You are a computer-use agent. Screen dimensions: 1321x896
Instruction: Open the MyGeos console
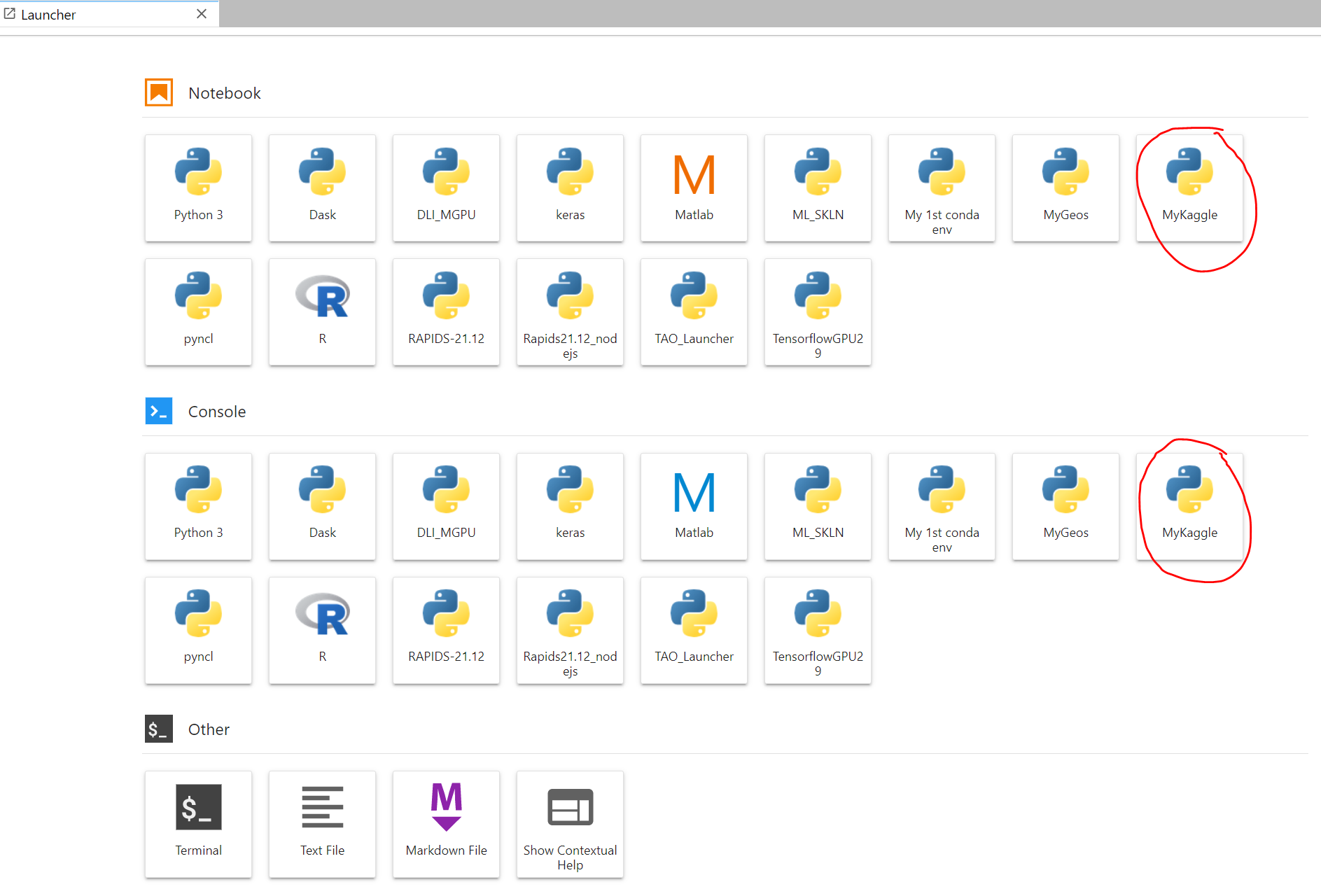click(x=1065, y=506)
